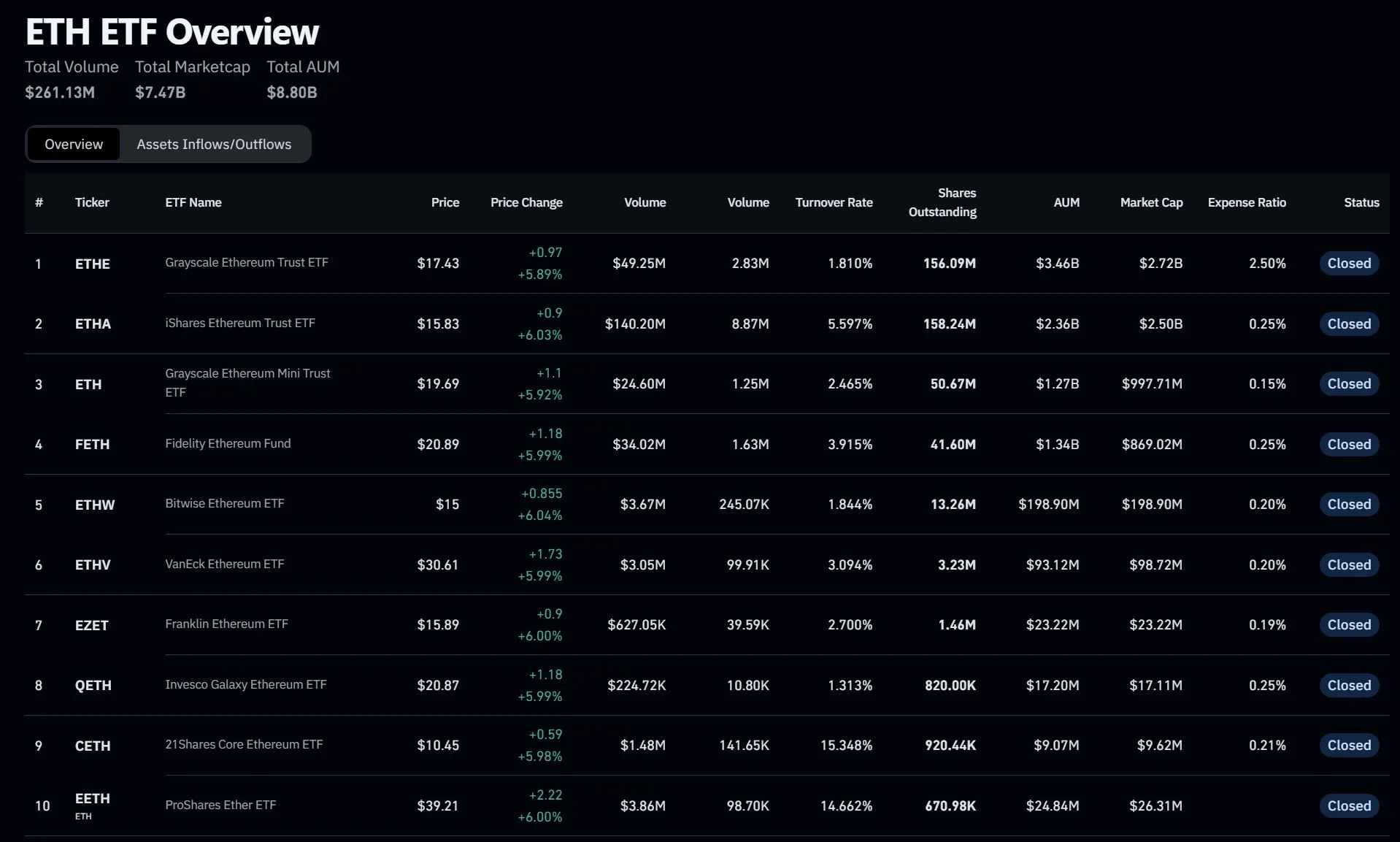This screenshot has height=842, width=1400.
Task: Click the Expense Ratio column header
Action: pyautogui.click(x=1247, y=202)
